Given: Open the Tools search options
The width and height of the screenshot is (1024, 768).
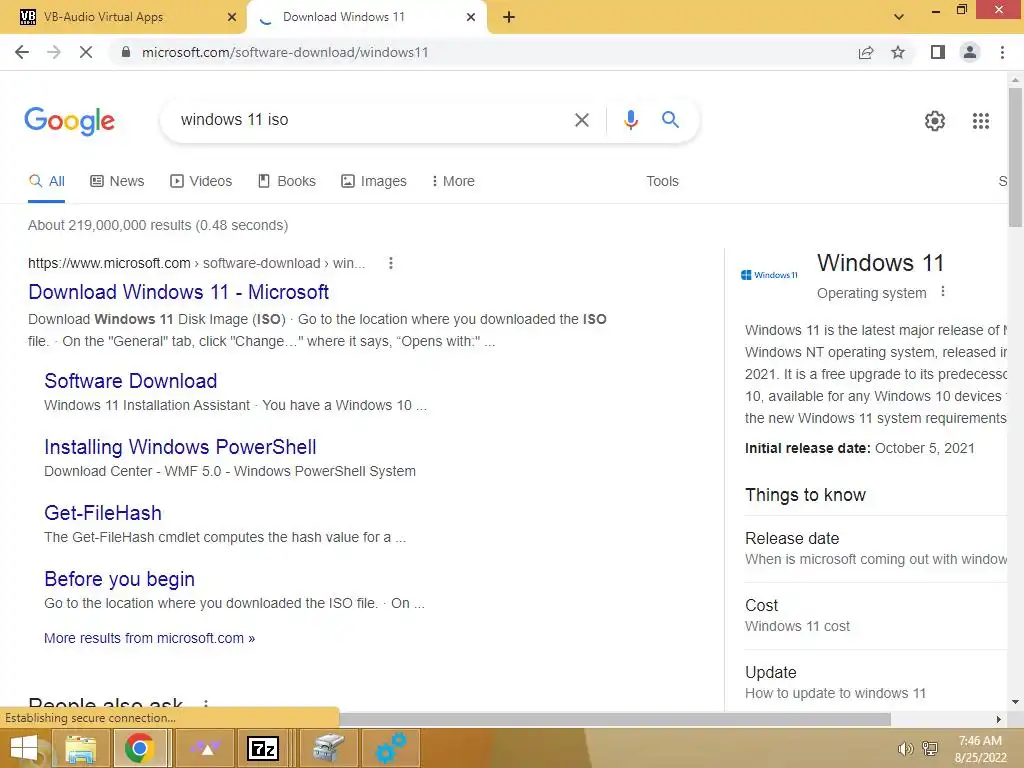Looking at the screenshot, I should tap(662, 181).
